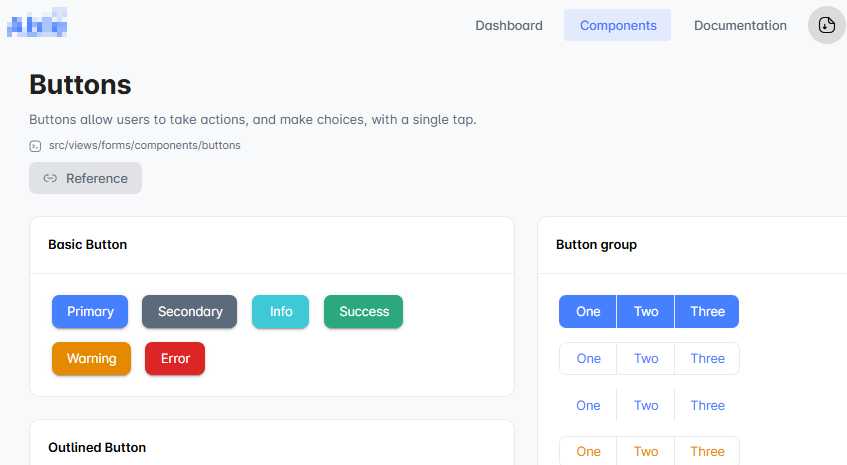Click the Buttons page heading

tap(80, 85)
